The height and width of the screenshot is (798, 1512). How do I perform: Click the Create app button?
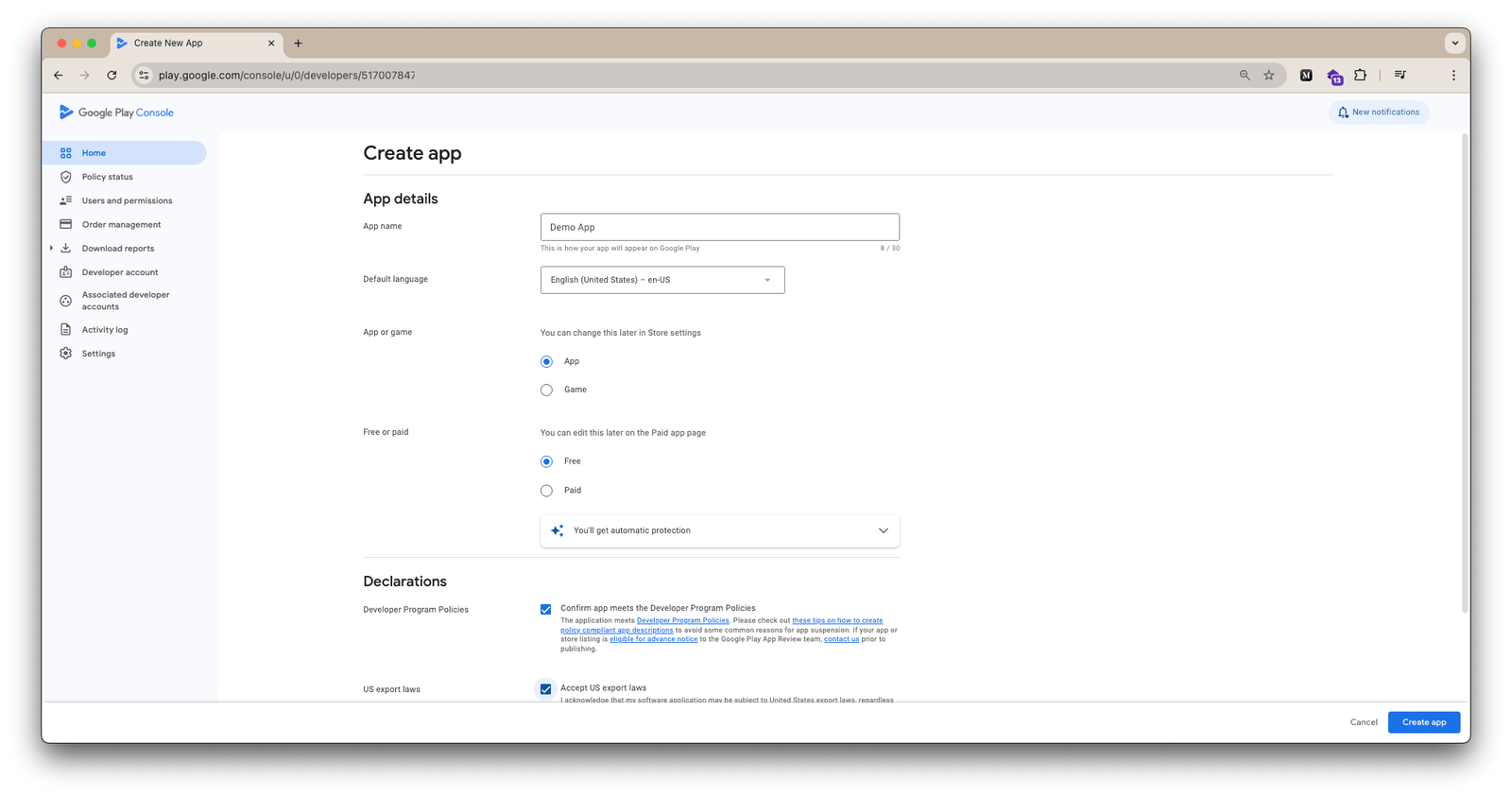point(1424,722)
